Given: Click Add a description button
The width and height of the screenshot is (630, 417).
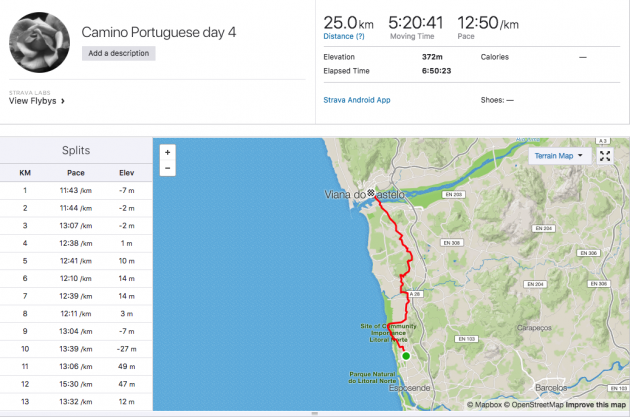Looking at the screenshot, I should pyautogui.click(x=119, y=53).
